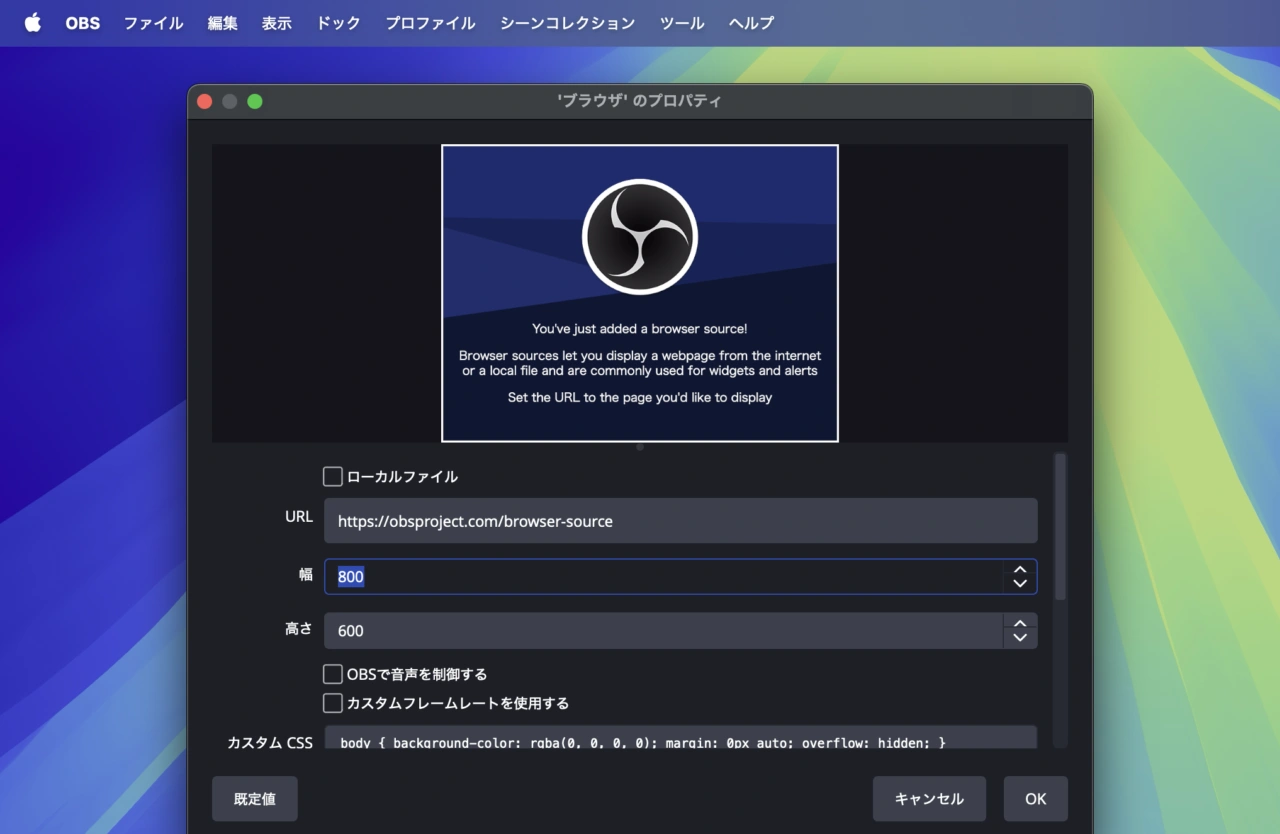
Task: Open the ツール menu
Action: [x=682, y=23]
